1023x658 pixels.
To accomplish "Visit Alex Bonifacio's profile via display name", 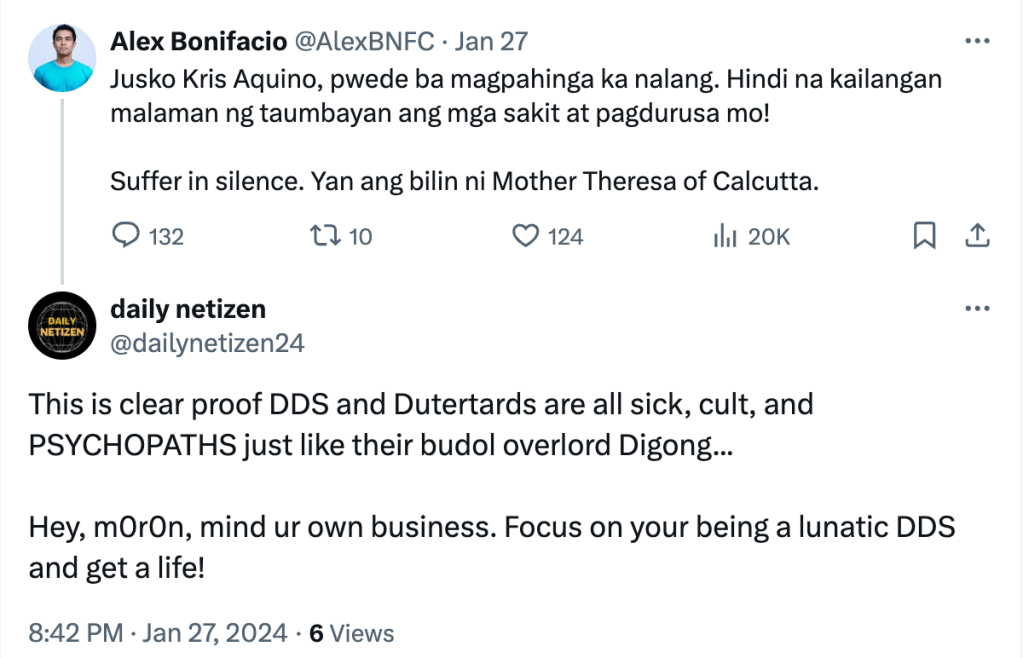I will [197, 41].
